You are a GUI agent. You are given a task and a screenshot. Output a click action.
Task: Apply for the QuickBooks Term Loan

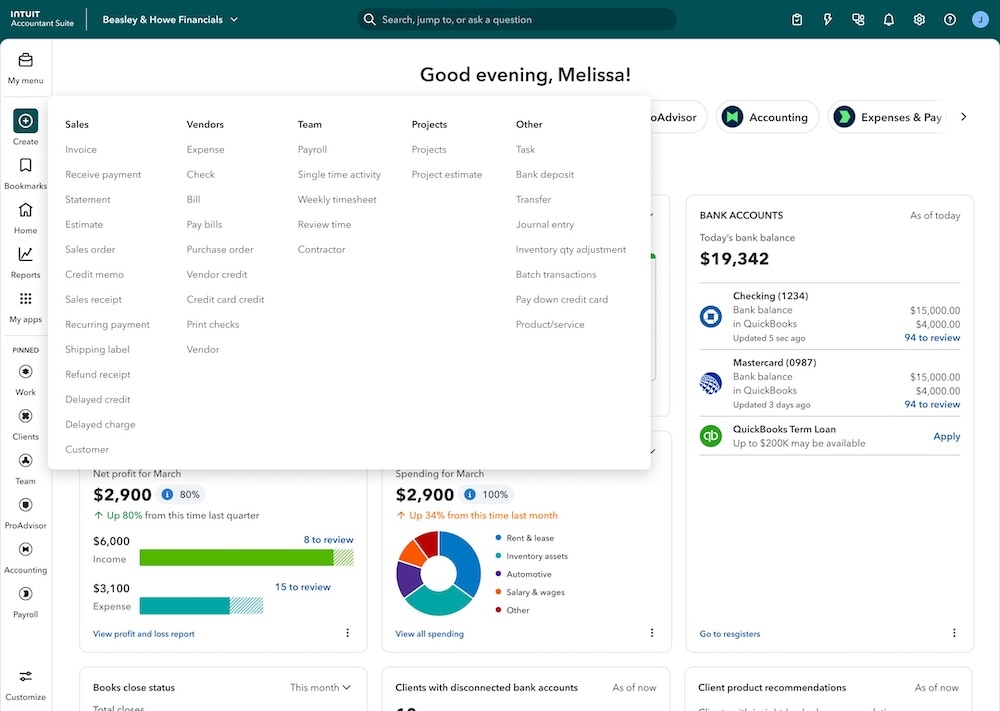946,437
